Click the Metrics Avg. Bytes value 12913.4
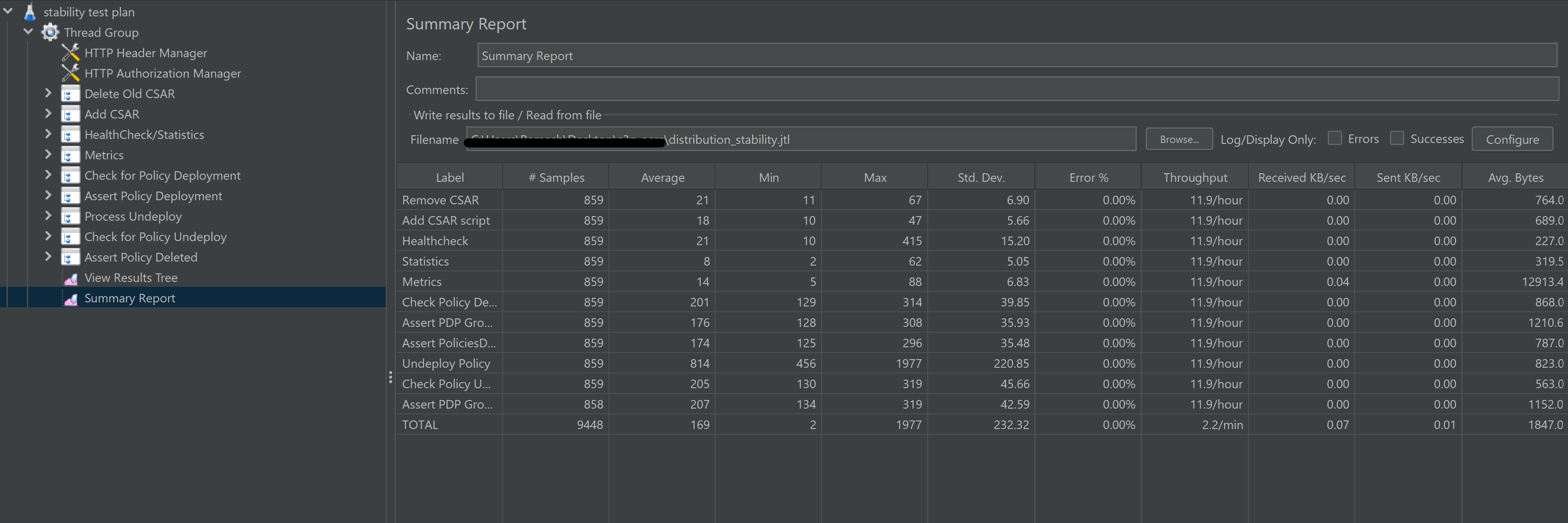This screenshot has height=523, width=1568. pyautogui.click(x=1542, y=282)
